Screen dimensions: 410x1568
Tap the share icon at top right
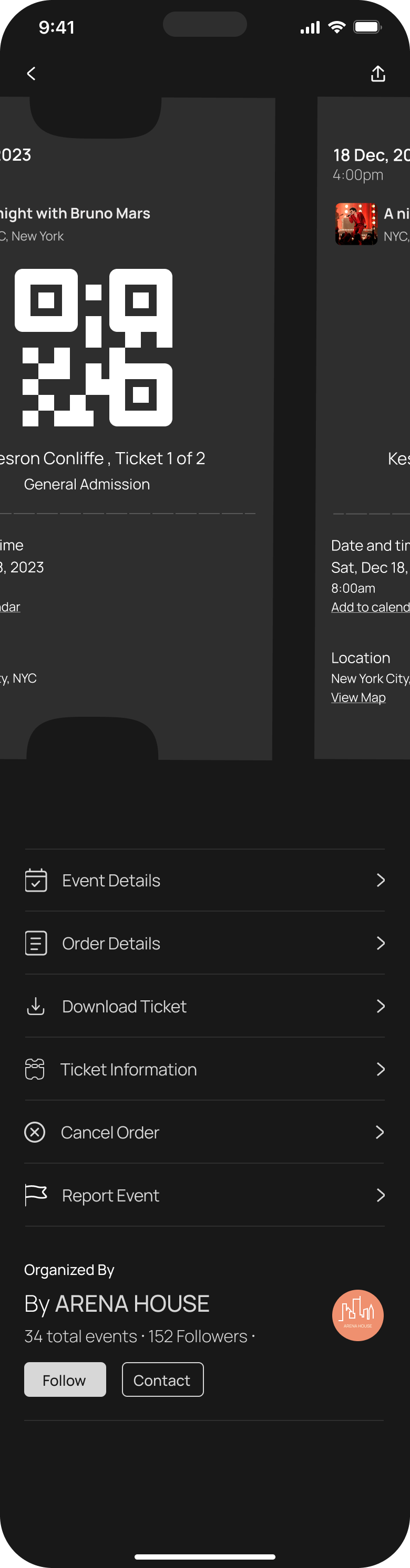click(x=378, y=74)
